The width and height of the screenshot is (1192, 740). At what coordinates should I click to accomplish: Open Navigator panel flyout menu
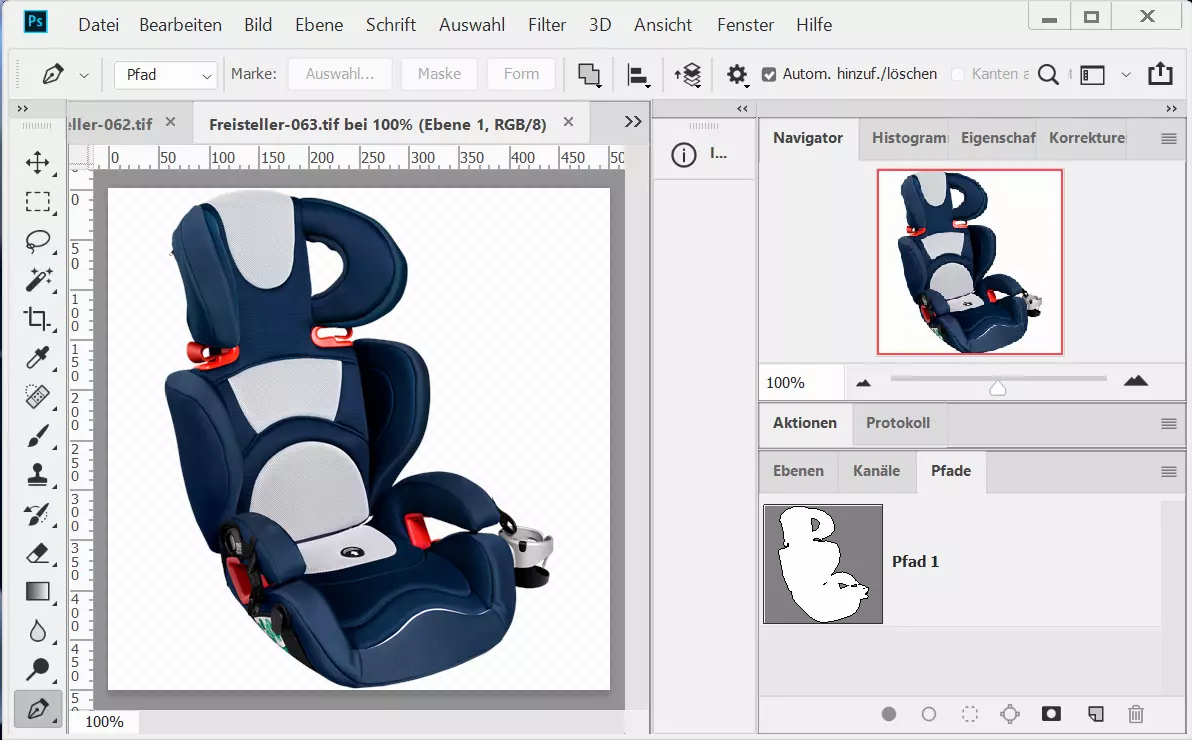click(1168, 139)
